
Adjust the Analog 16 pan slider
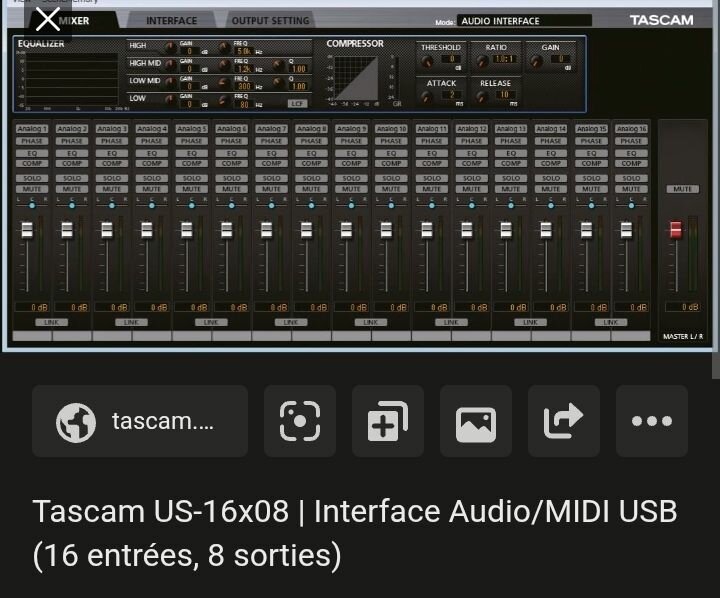point(631,205)
